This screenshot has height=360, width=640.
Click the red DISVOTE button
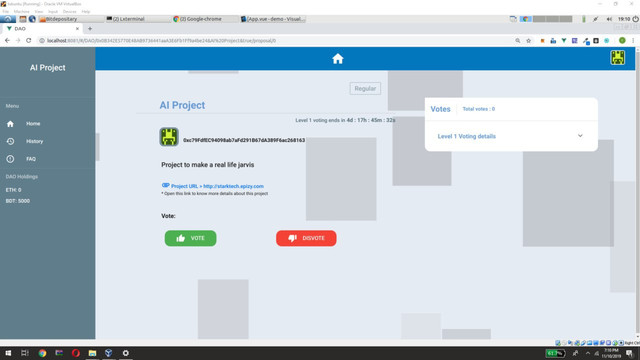coord(306,238)
